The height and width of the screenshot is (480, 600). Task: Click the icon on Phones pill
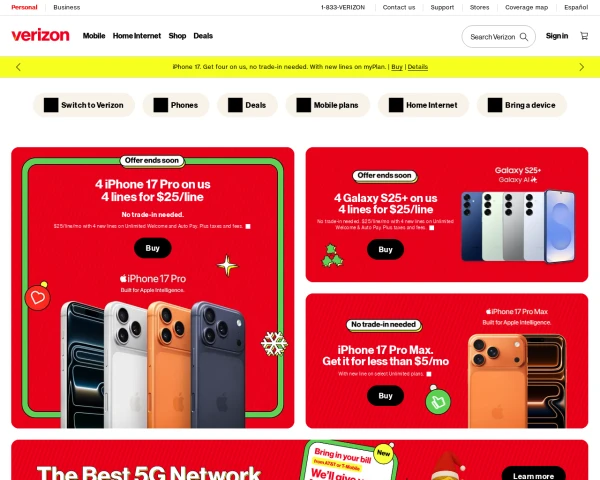click(x=161, y=105)
